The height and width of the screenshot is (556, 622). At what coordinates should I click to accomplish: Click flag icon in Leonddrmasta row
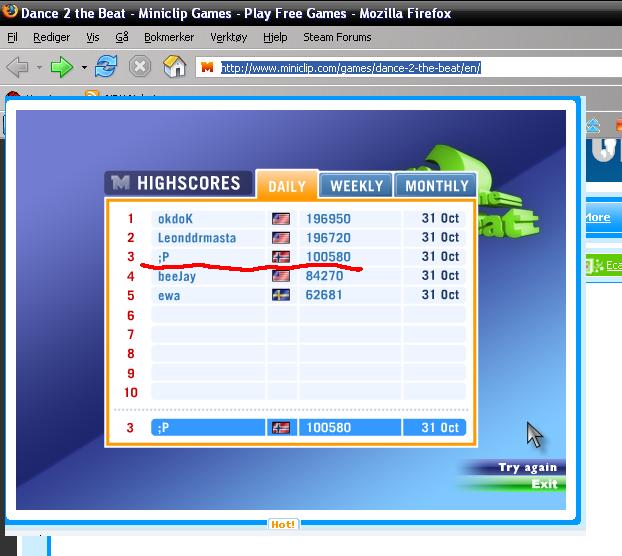pyautogui.click(x=281, y=238)
